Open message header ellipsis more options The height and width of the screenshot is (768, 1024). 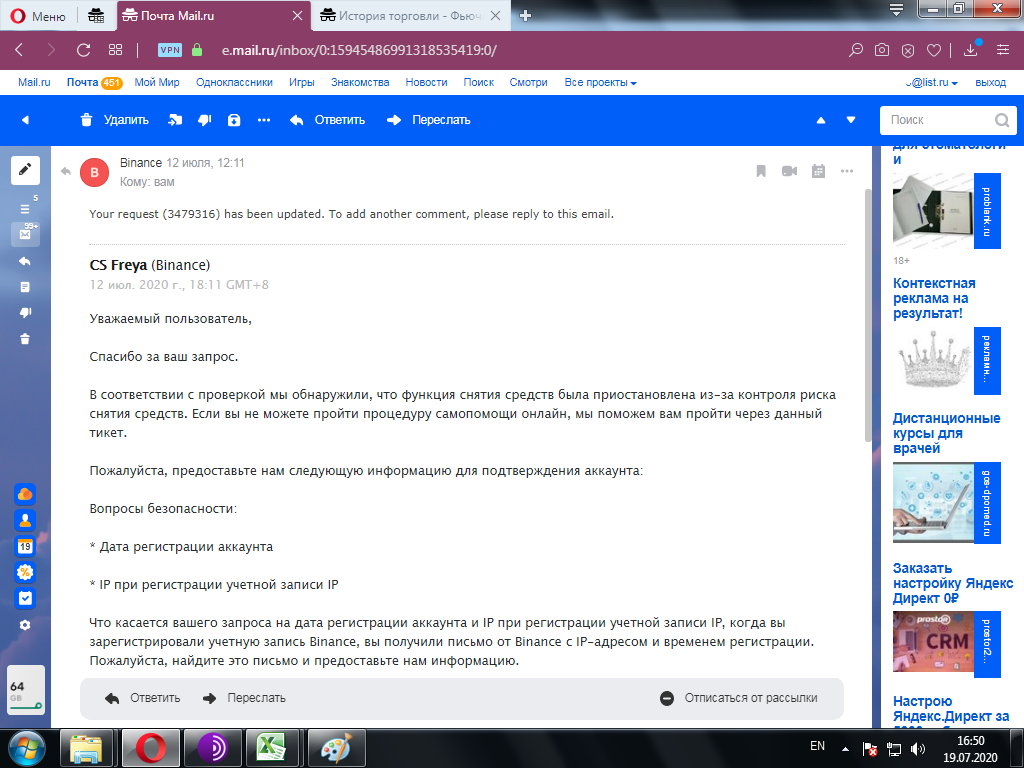pos(847,171)
